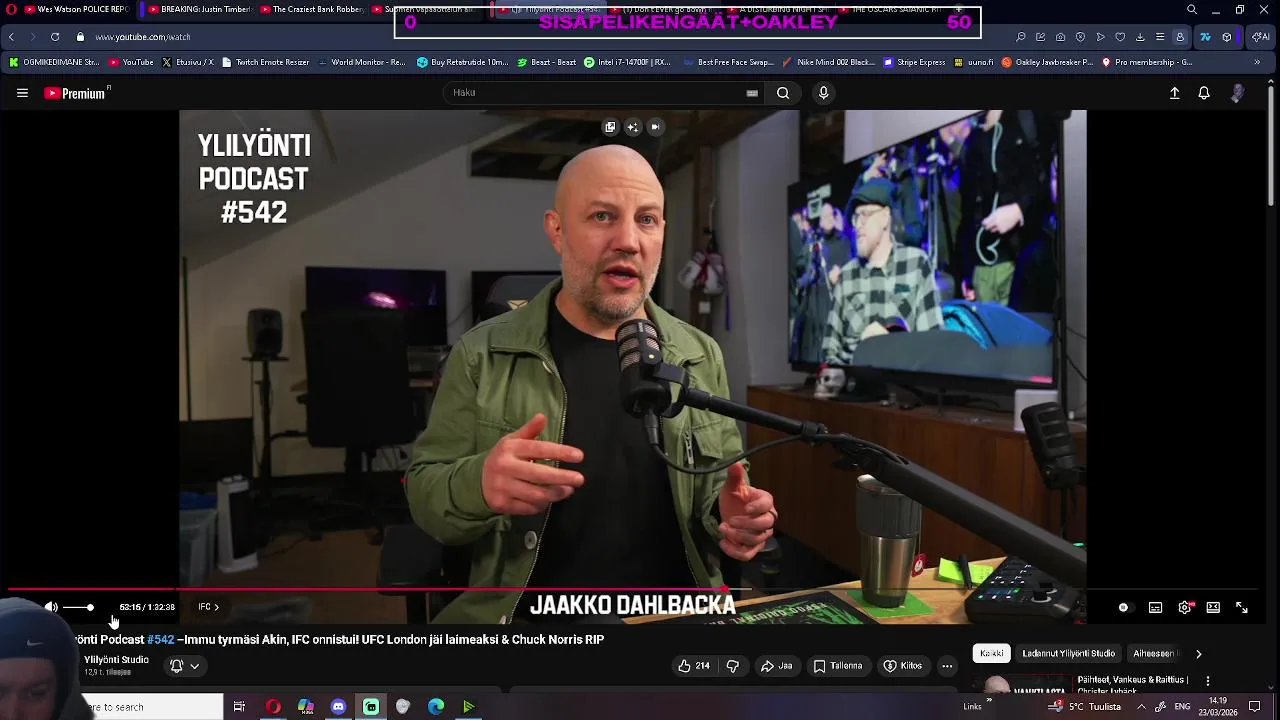Open YouTube notifications bell
This screenshot has height=720, width=1280.
click(1204, 93)
